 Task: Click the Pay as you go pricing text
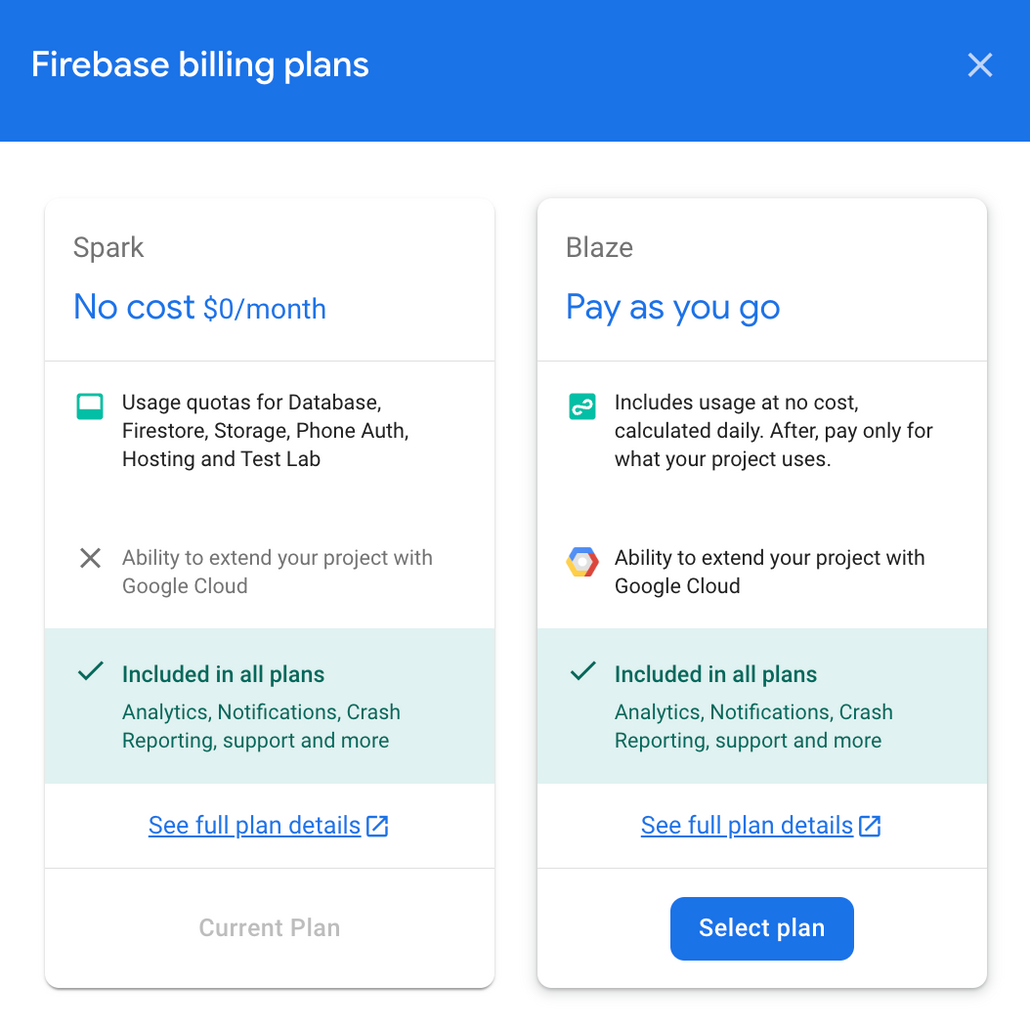[x=673, y=308]
